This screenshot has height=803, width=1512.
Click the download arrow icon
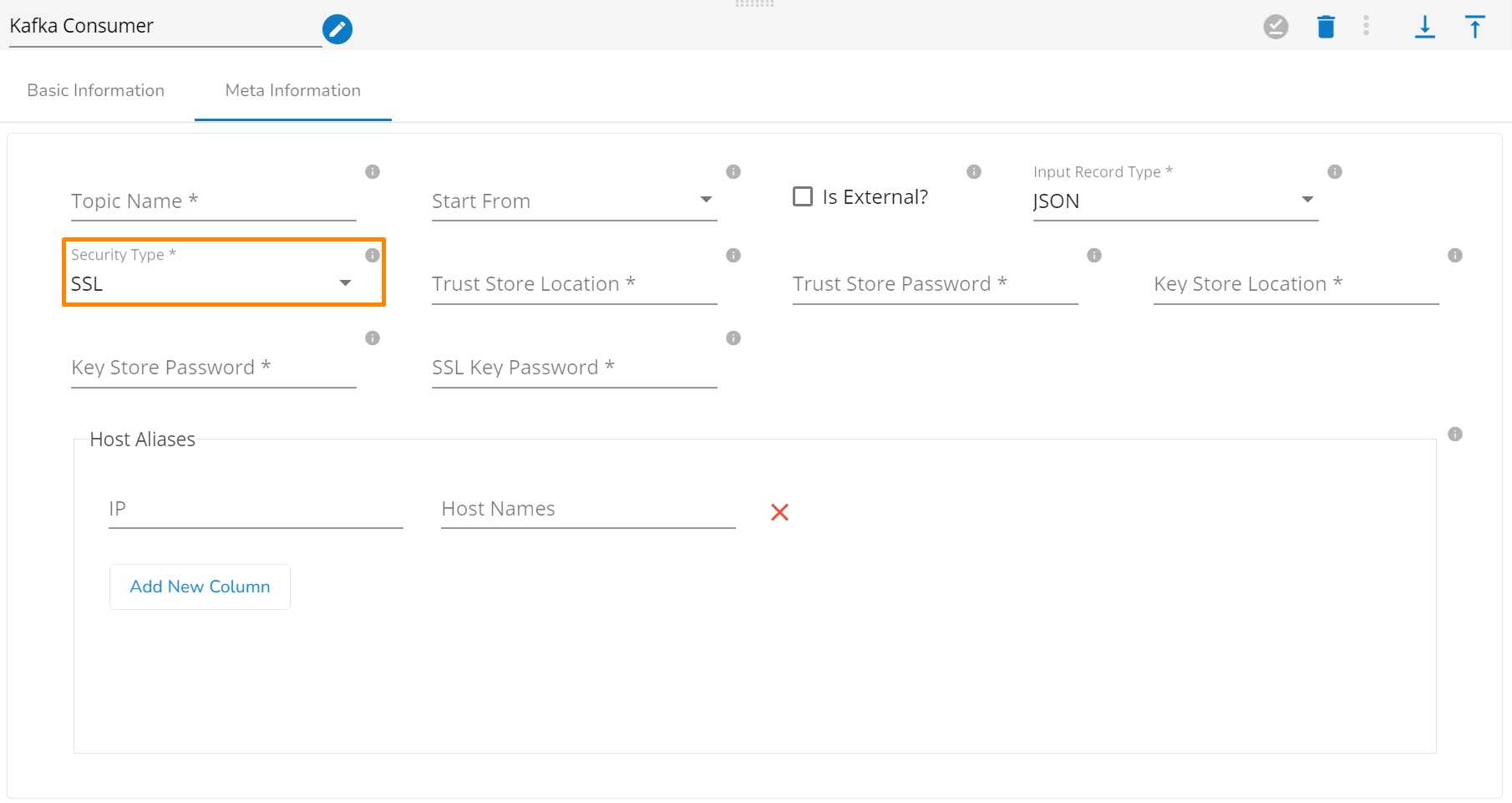(x=1425, y=27)
